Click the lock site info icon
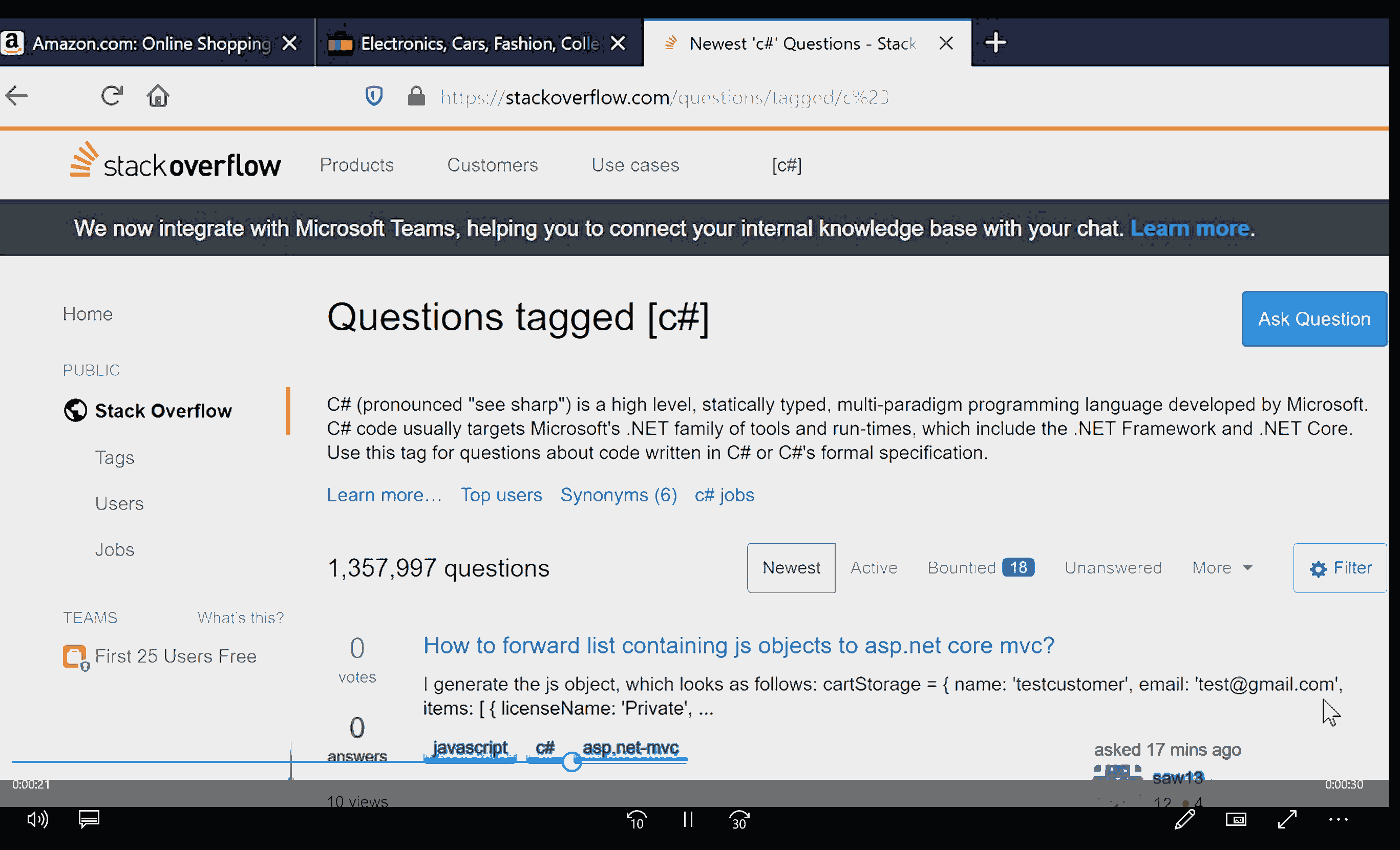Screen dimensions: 1400x850 [x=416, y=96]
